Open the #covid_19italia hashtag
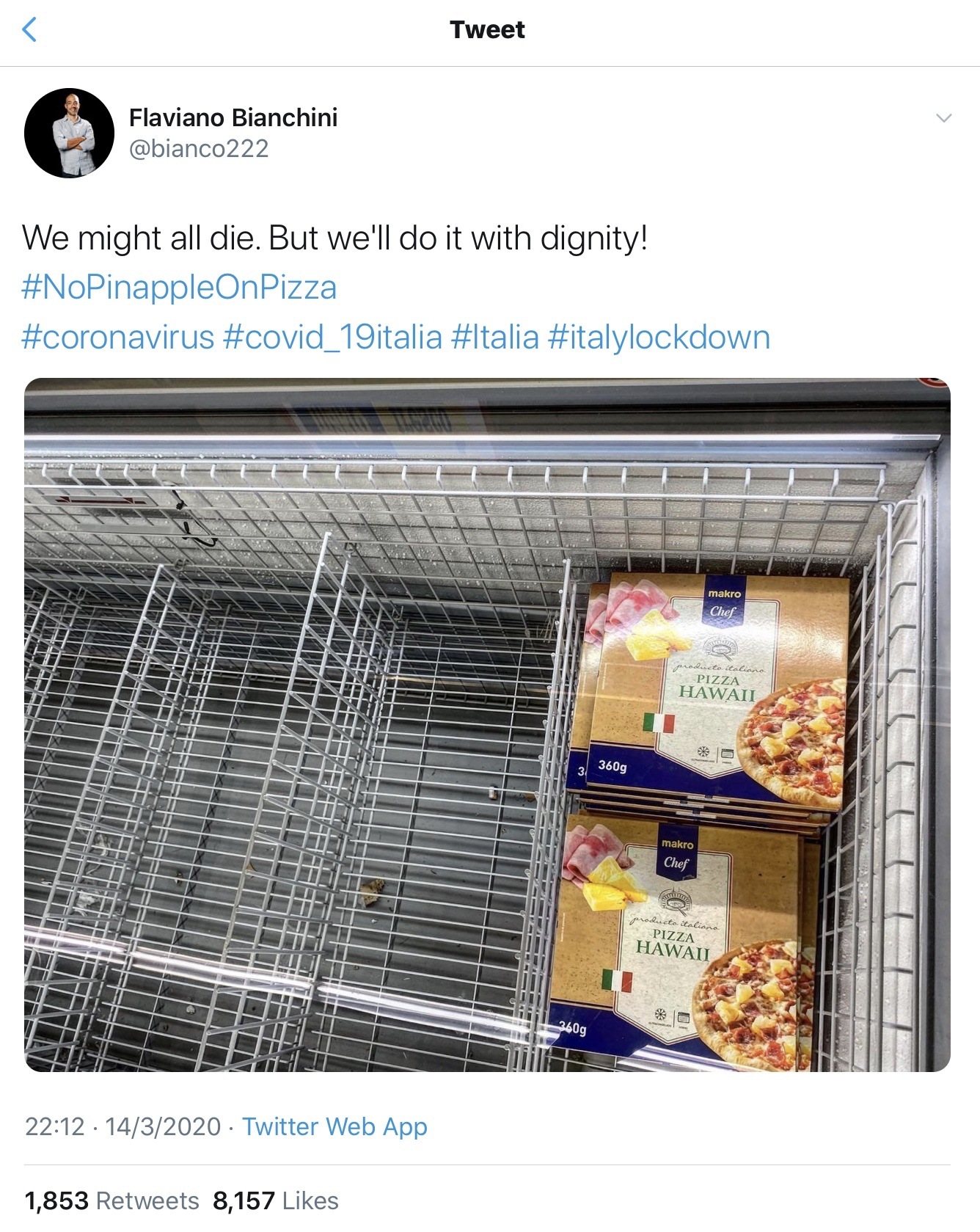 pyautogui.click(x=332, y=338)
